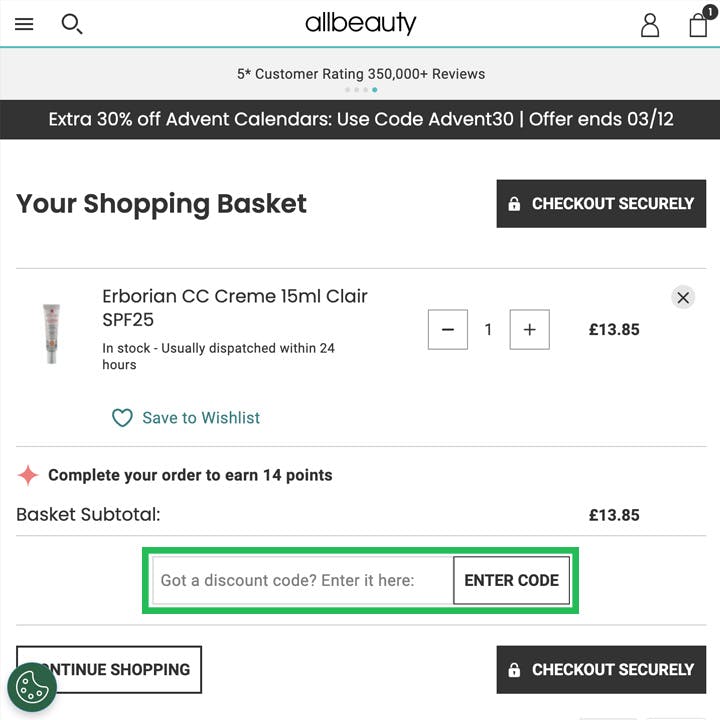
Task: Open the user account icon
Action: (x=650, y=25)
